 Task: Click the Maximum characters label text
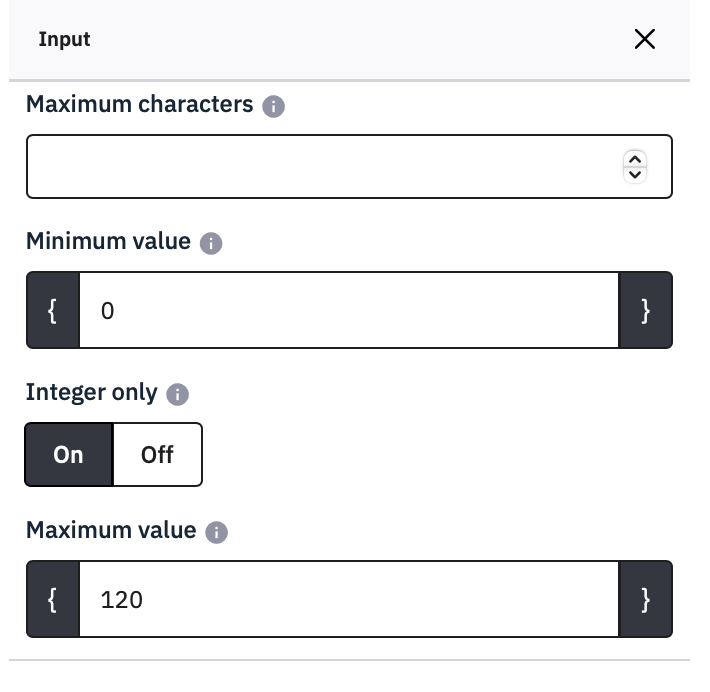pyautogui.click(x=139, y=104)
